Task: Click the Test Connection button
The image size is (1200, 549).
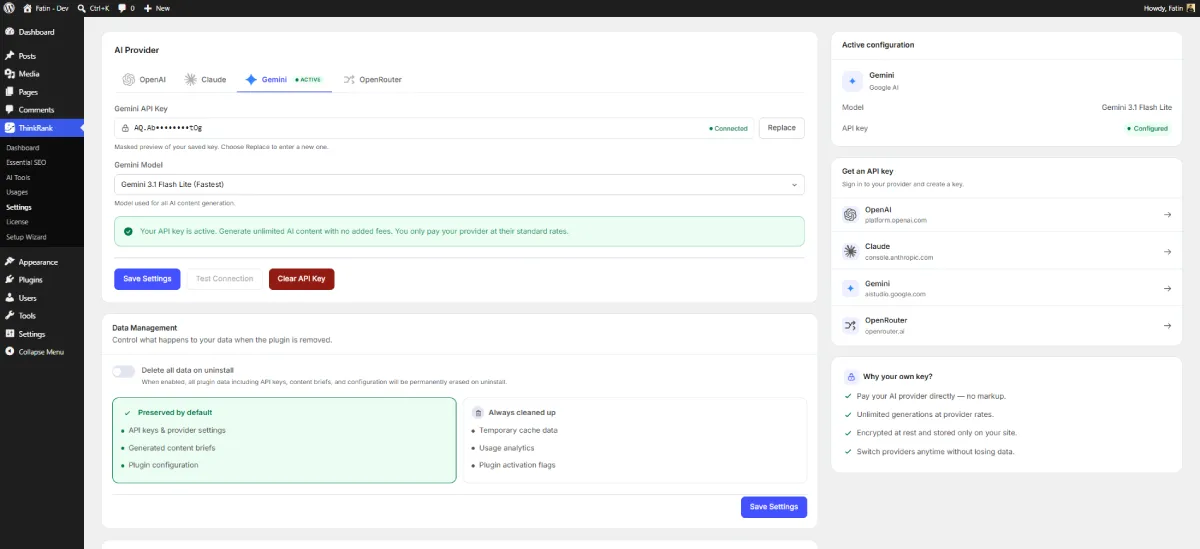Action: pyautogui.click(x=225, y=279)
